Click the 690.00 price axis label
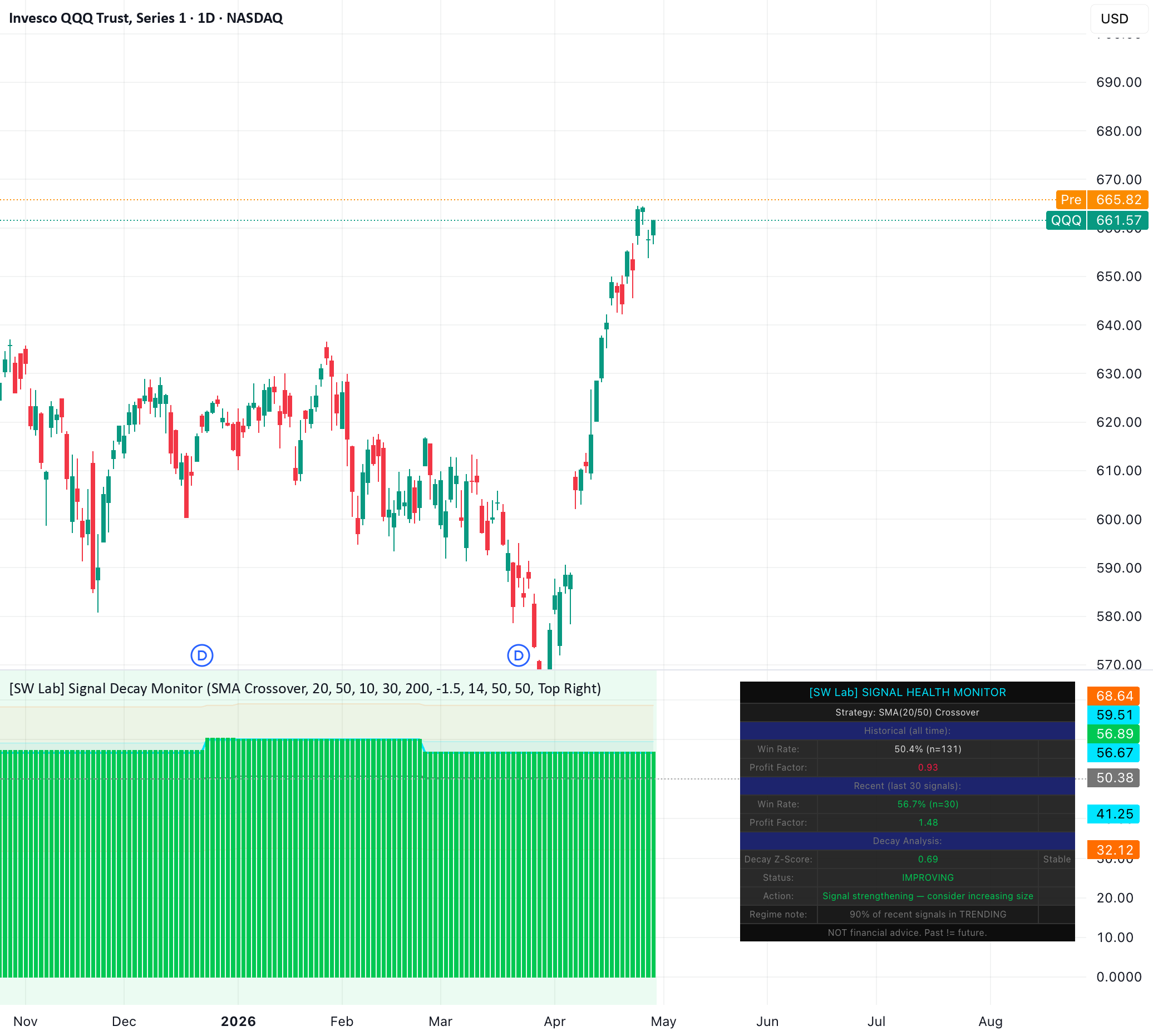This screenshot has width=1153, height=1036. [1119, 82]
